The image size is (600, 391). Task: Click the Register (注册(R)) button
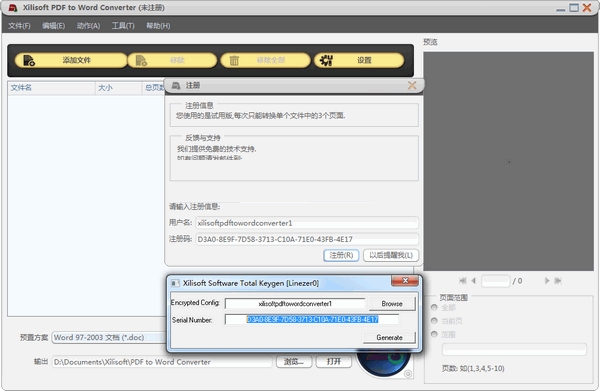tap(341, 255)
